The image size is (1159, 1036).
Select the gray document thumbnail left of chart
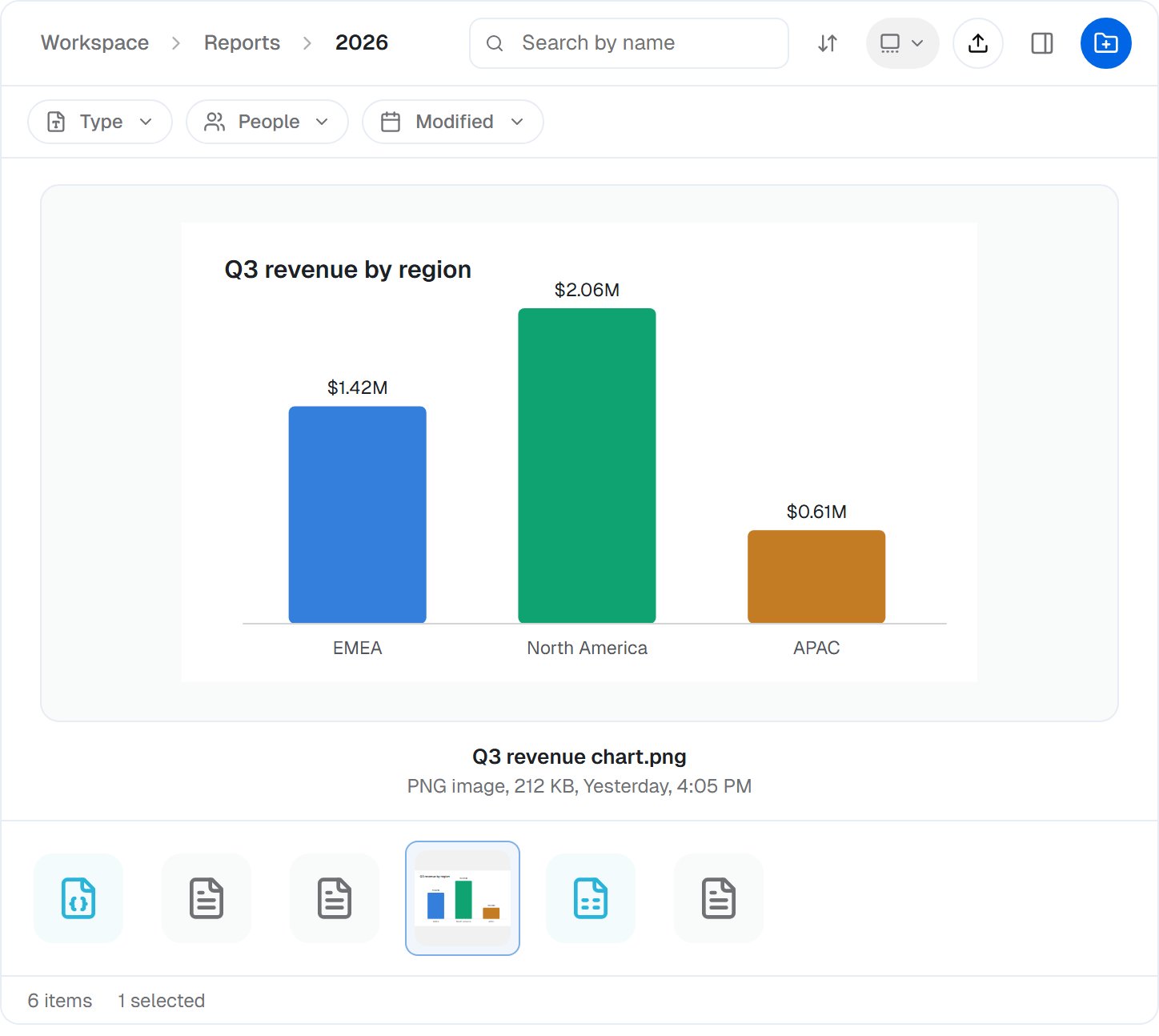335,898
